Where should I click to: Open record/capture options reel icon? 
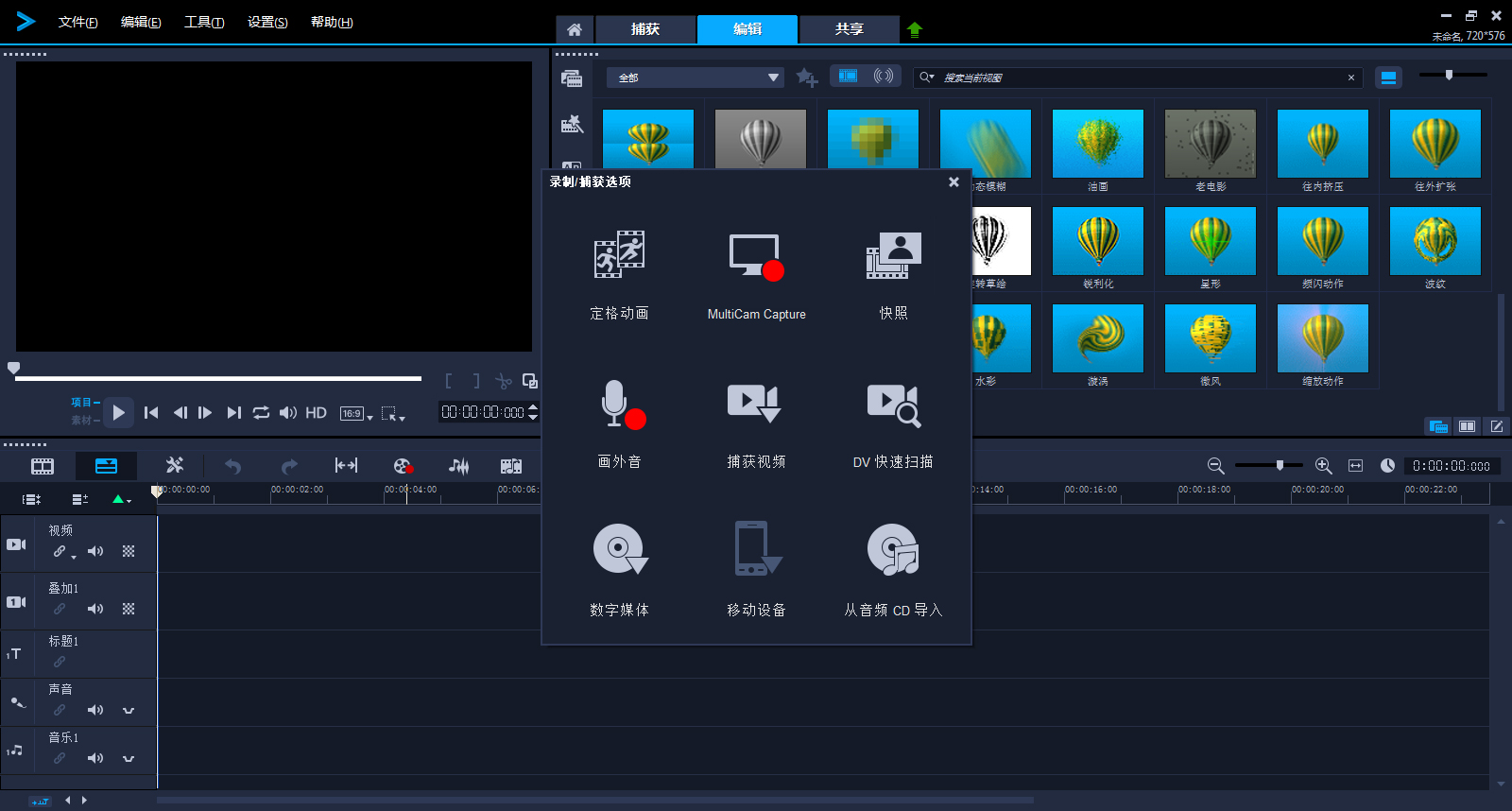point(403,466)
